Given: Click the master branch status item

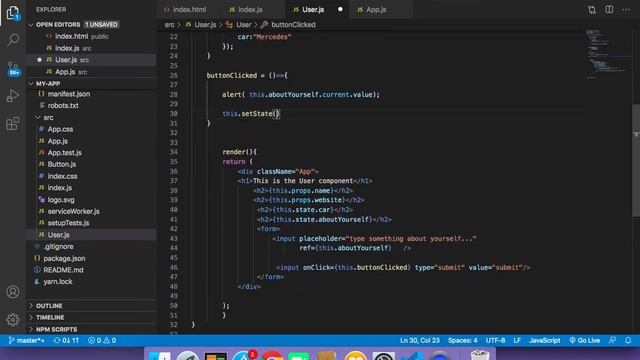Looking at the screenshot, I should (x=27, y=340).
